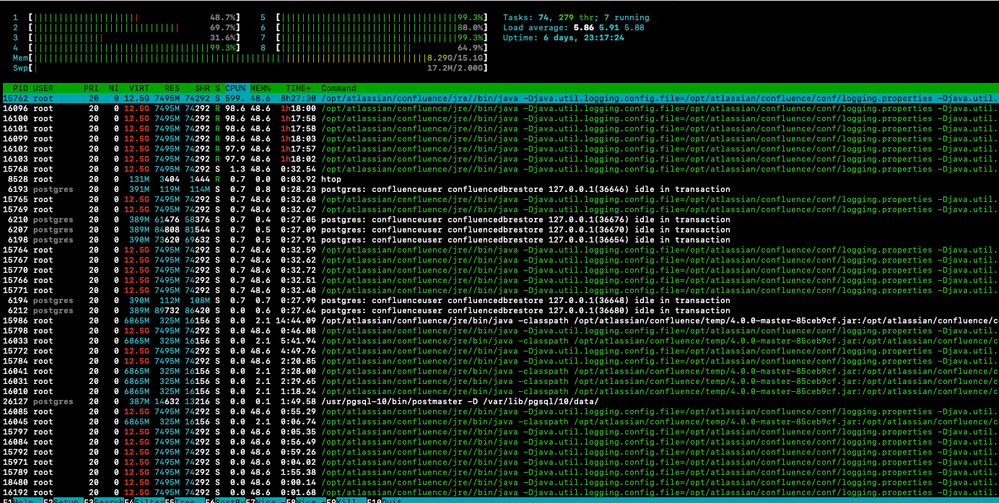The height and width of the screenshot is (503, 999).
Task: Select process row with PID 16100
Action: point(500,119)
